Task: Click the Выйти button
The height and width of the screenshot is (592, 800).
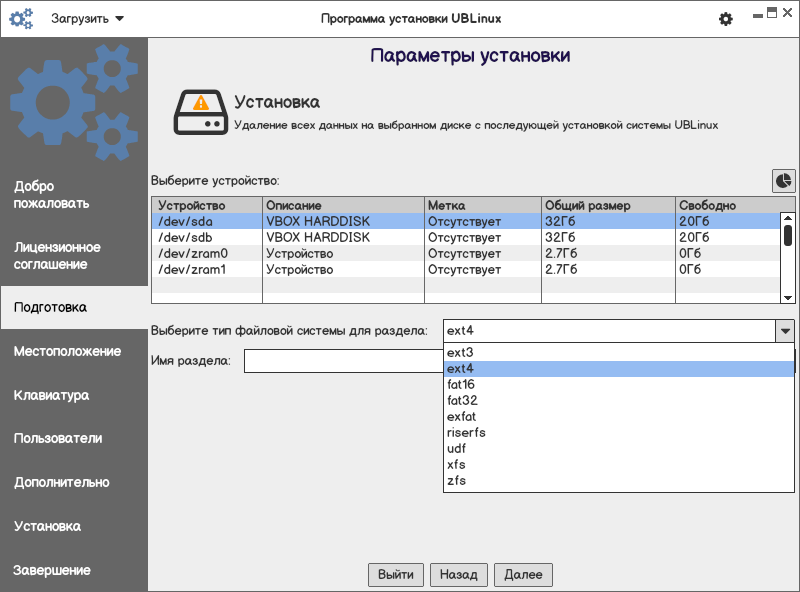Action: 396,575
